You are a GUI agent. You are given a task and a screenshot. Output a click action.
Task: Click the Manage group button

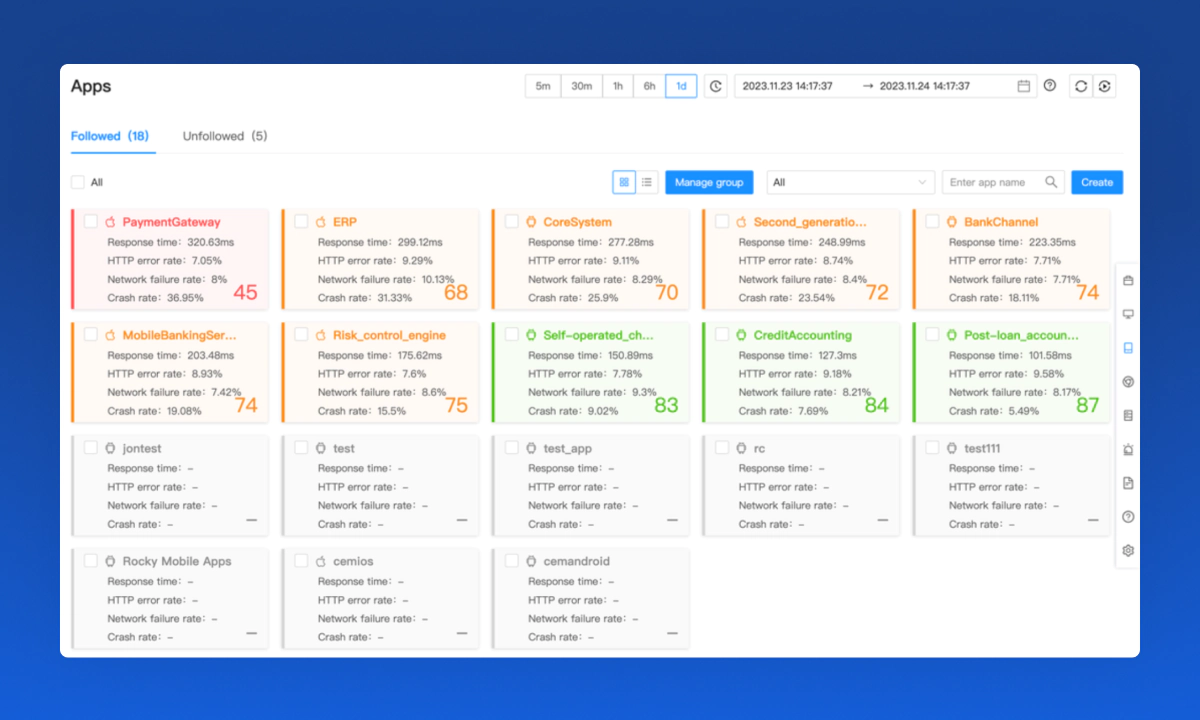click(709, 182)
